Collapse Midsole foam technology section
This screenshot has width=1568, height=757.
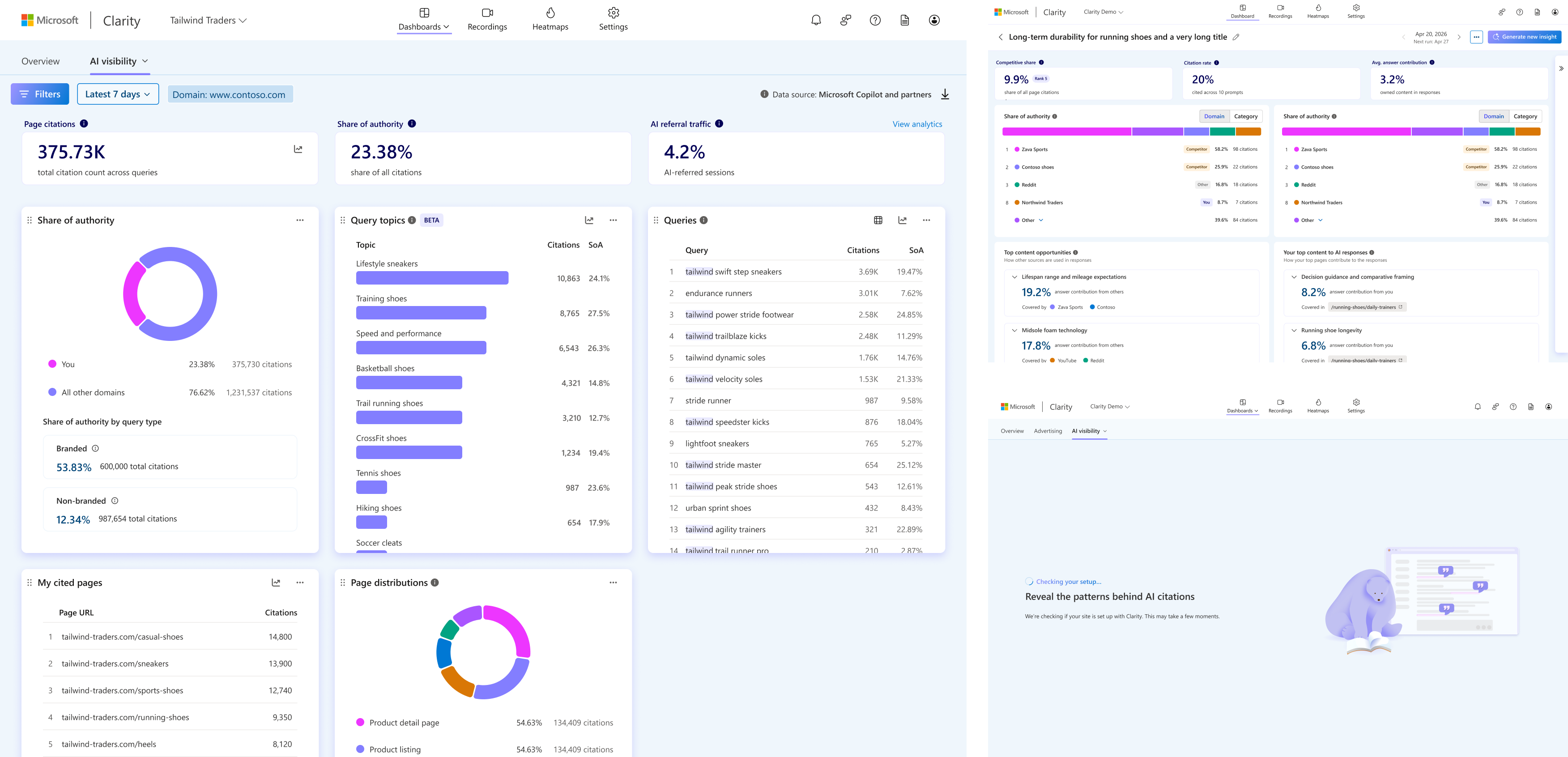1014,331
